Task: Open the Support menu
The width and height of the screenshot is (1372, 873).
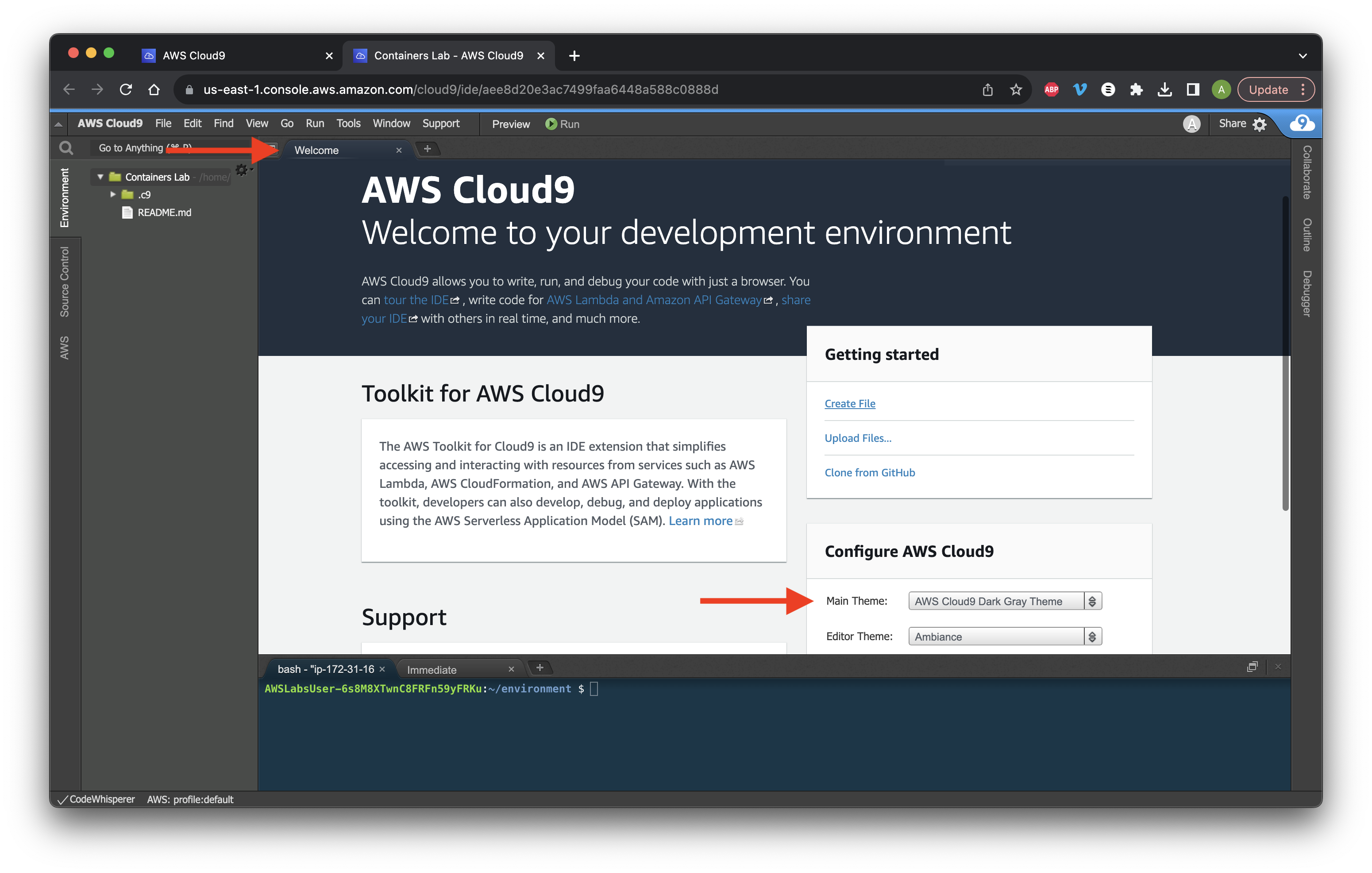Action: click(x=441, y=124)
